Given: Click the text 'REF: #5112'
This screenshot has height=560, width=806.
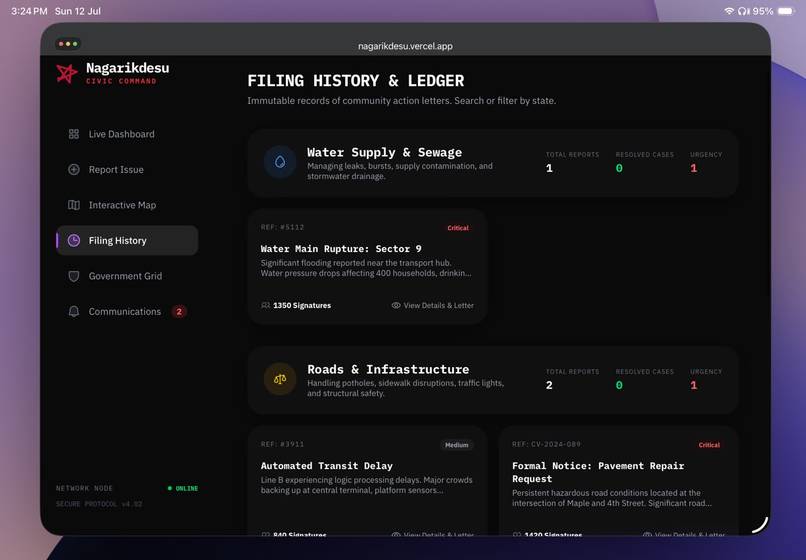Looking at the screenshot, I should click(282, 227).
